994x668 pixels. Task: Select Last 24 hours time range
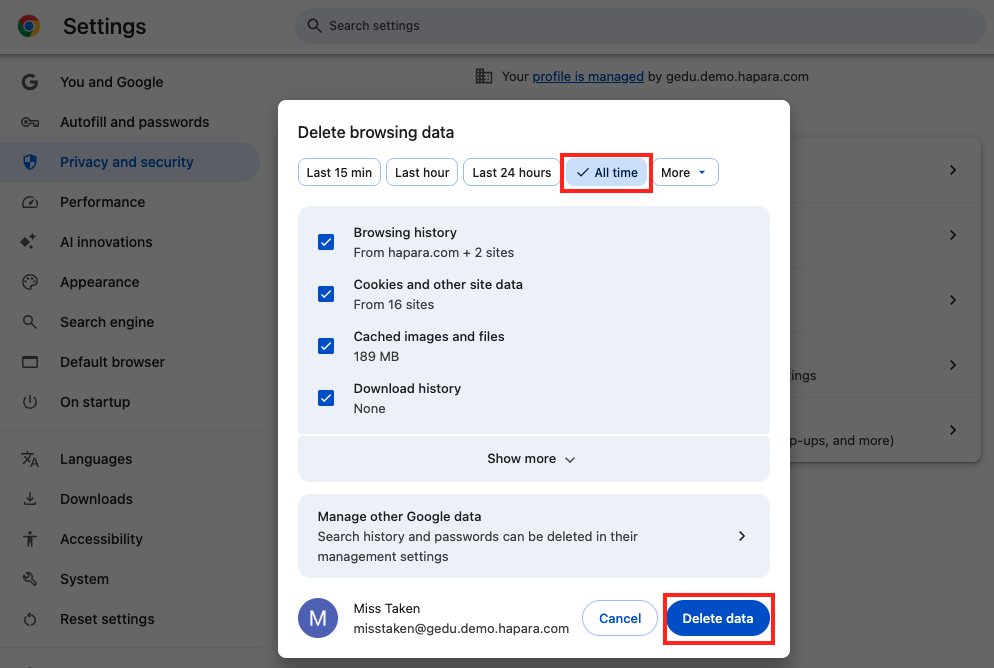tap(512, 172)
